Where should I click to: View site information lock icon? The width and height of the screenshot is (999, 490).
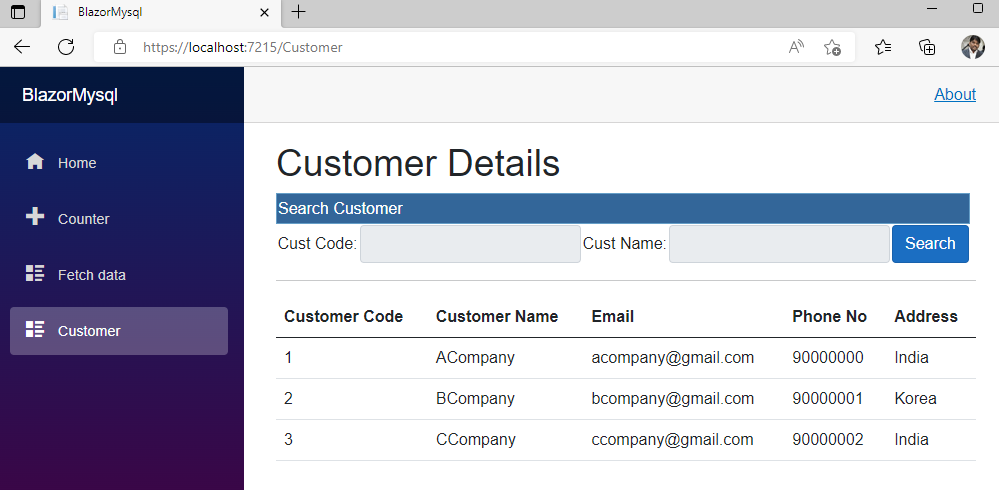click(120, 47)
